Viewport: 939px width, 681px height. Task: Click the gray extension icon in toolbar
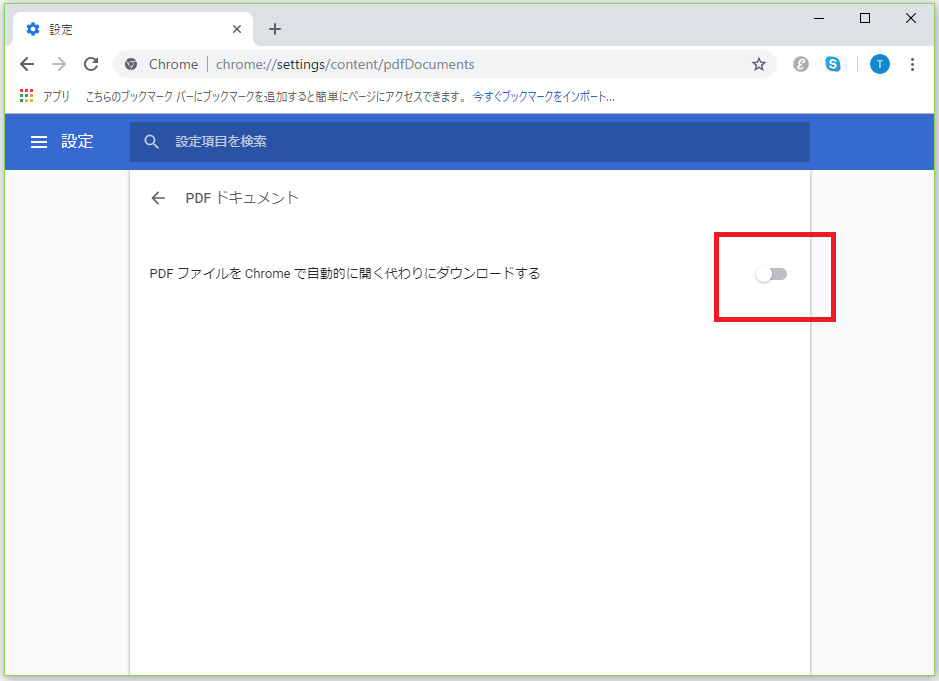tap(801, 64)
